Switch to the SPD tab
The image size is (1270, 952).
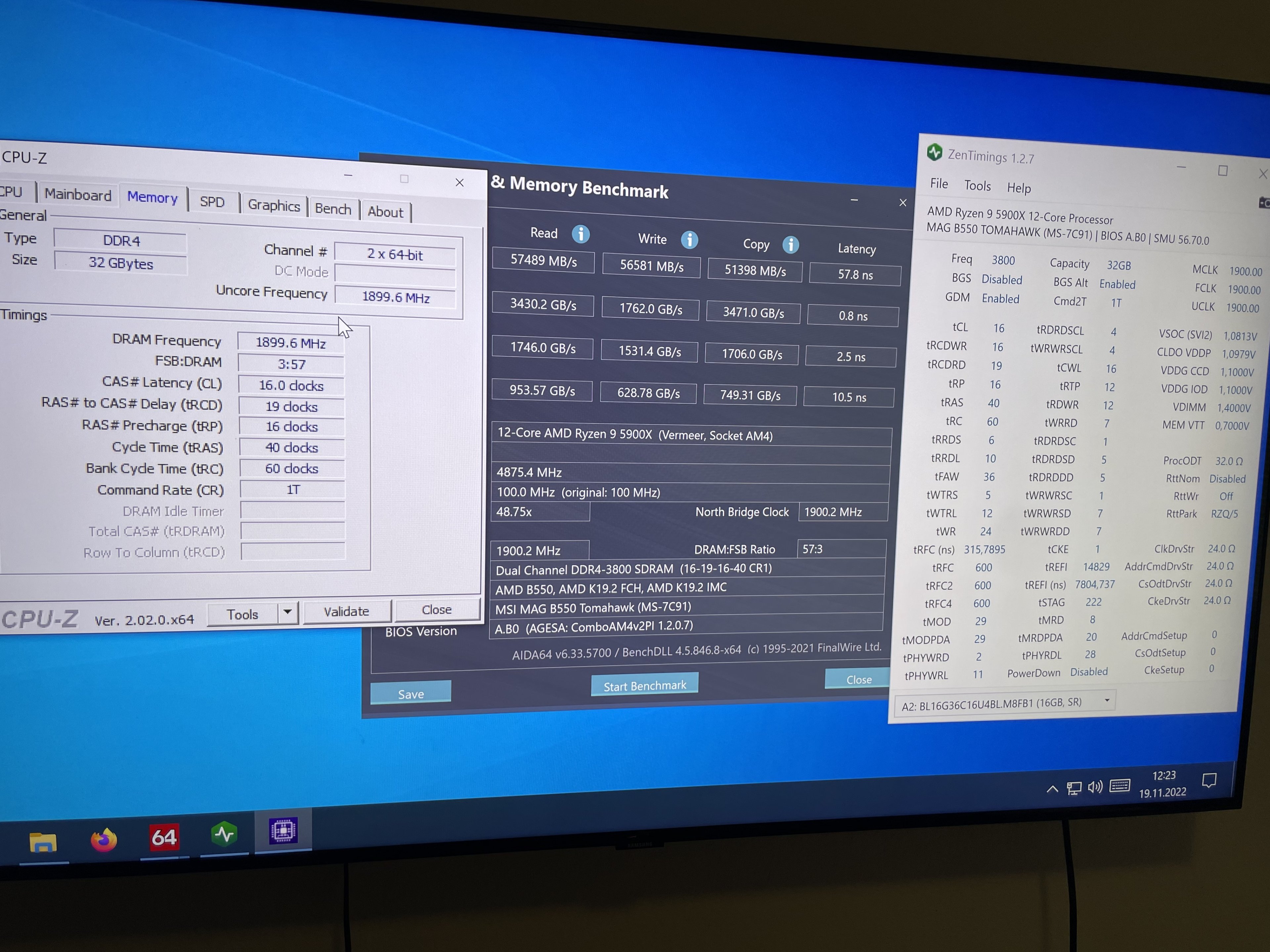pos(212,202)
